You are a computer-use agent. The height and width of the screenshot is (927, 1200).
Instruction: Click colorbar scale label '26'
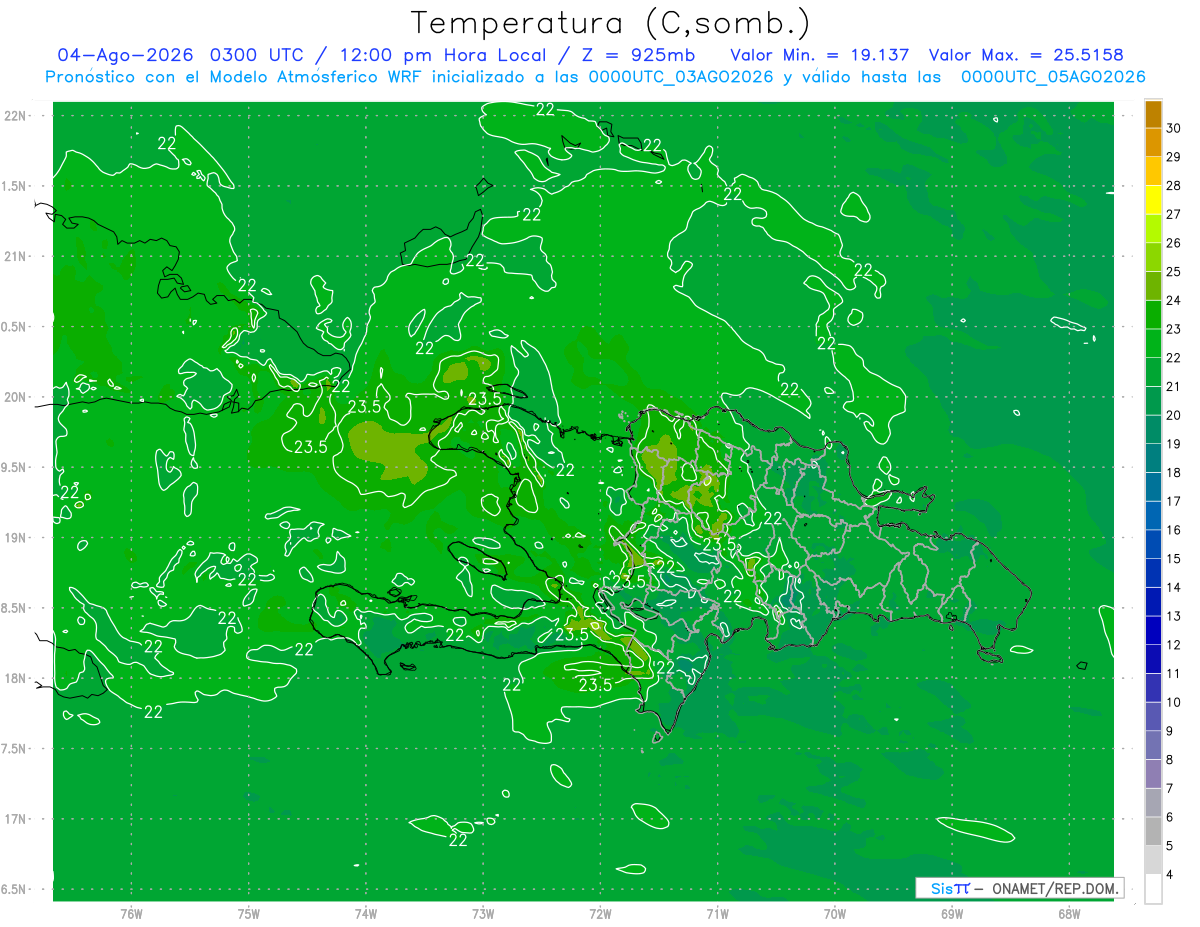tap(1174, 243)
